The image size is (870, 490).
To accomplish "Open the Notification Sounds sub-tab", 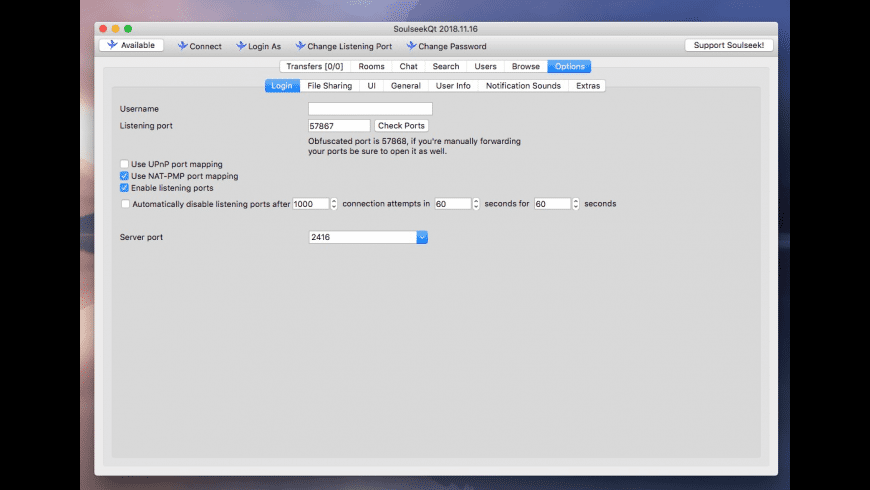I will (523, 85).
